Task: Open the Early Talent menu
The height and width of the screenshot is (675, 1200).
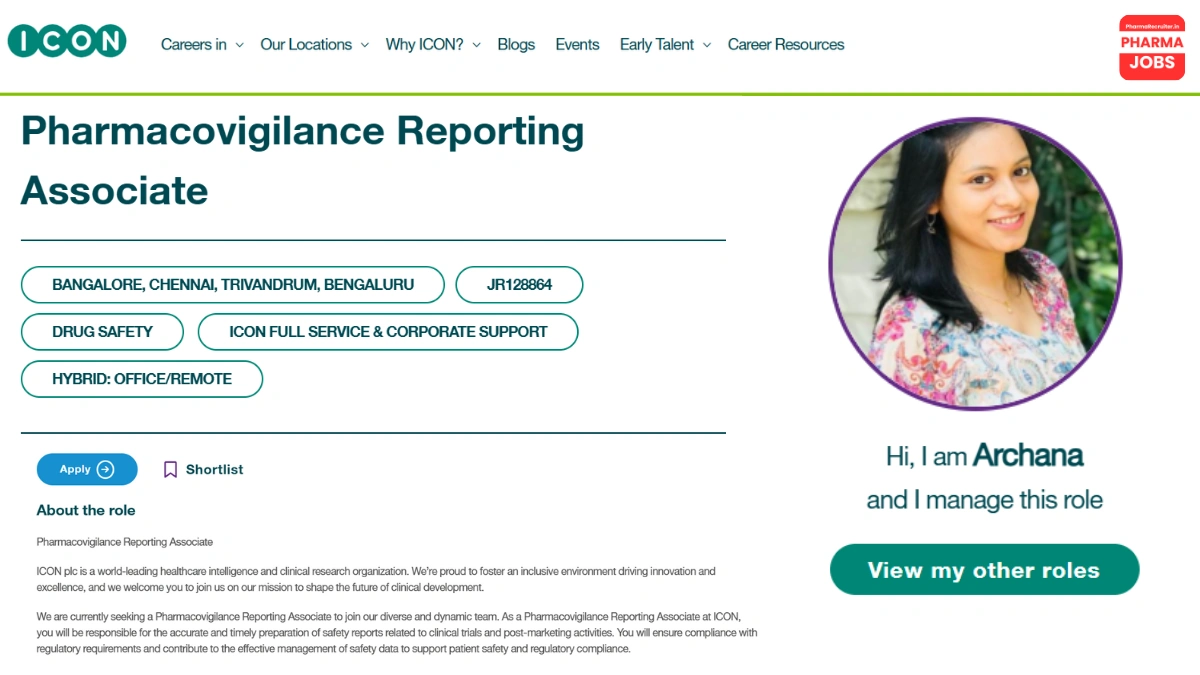Action: (657, 44)
